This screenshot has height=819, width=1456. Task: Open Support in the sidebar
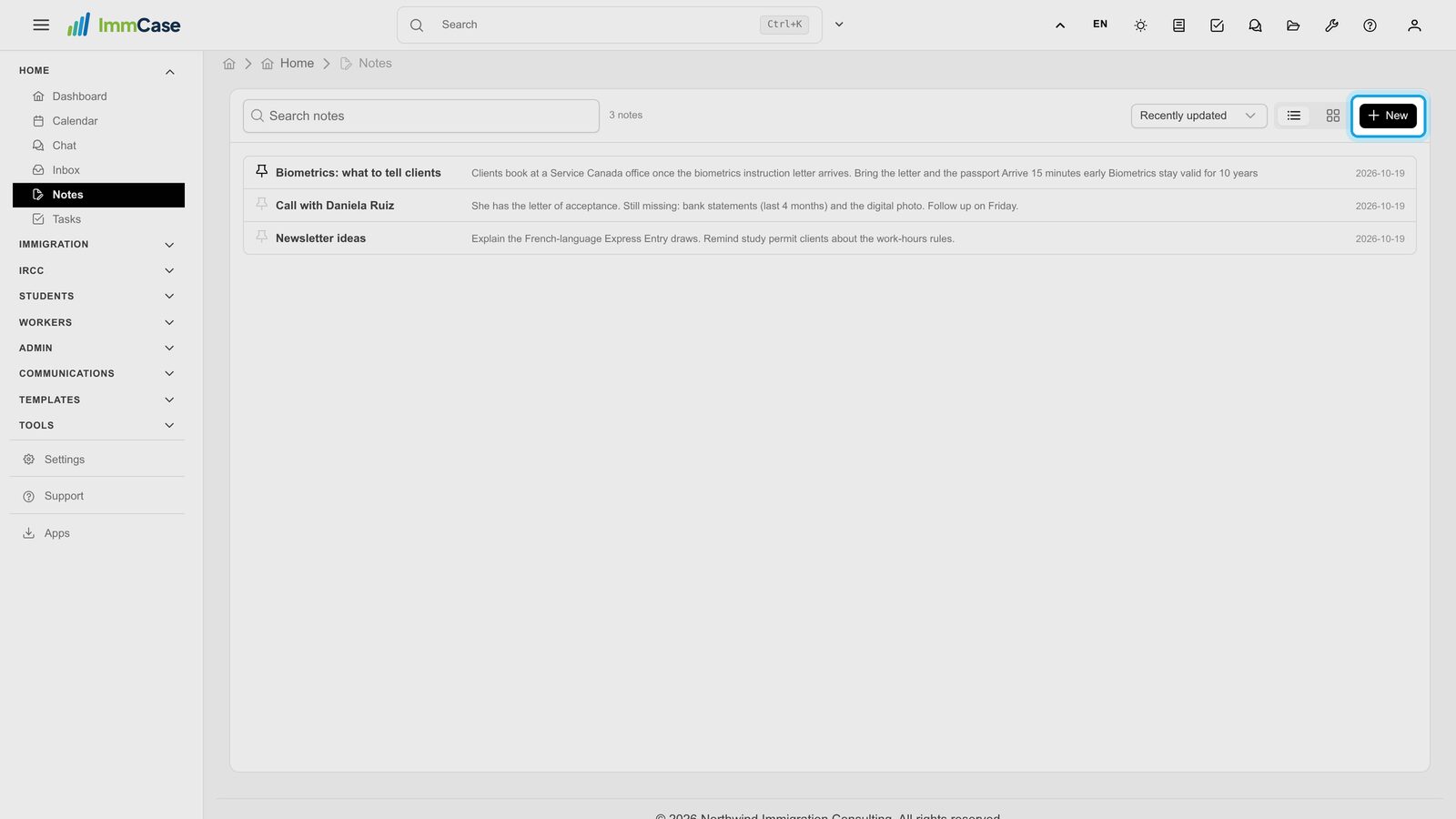pos(97,496)
